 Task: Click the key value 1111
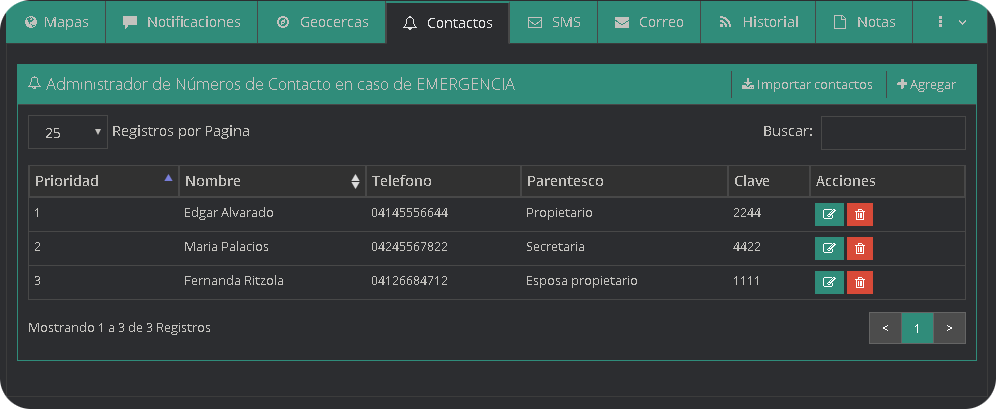(746, 280)
